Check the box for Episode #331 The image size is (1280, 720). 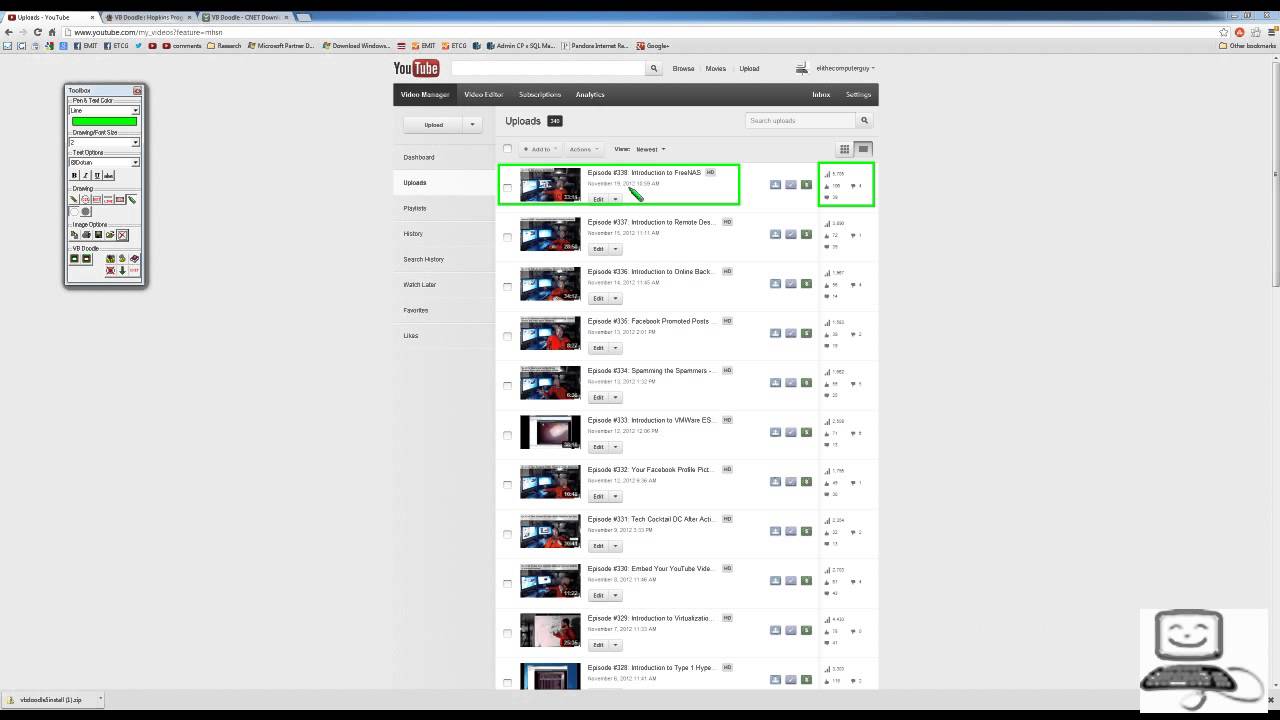point(507,534)
